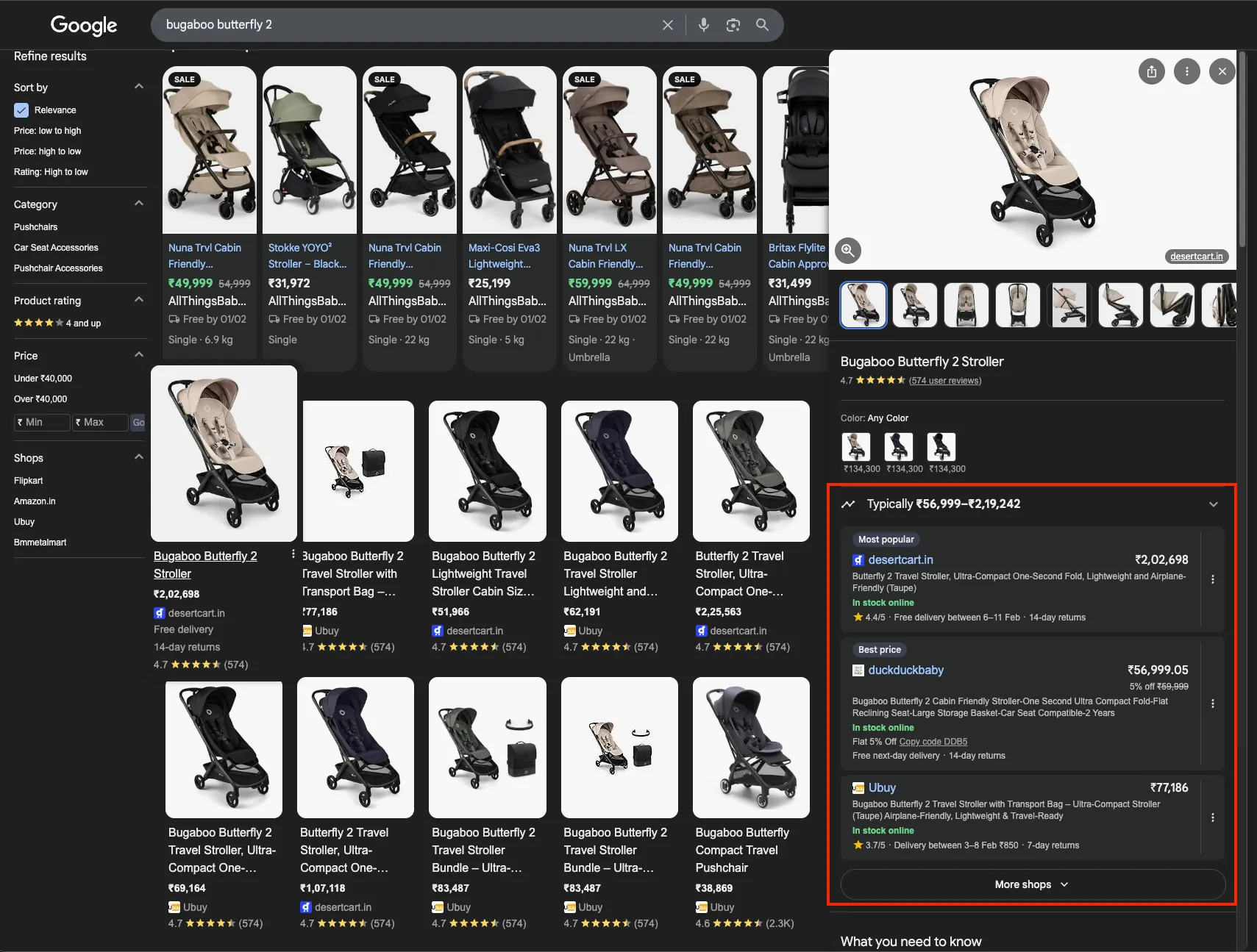This screenshot has width=1257, height=952.
Task: Toggle the Relevance sort checkbox
Action: pos(21,110)
